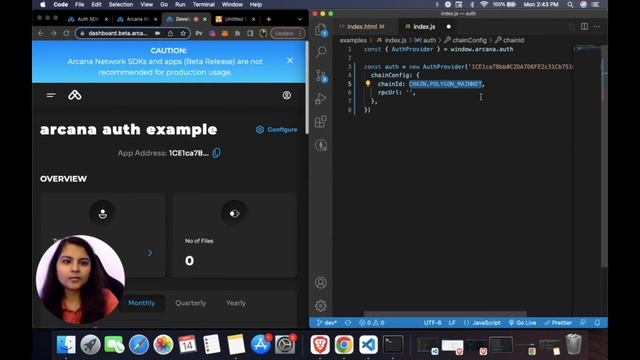Open Spotlight search in the menu bar

pyautogui.click(x=570, y=4)
